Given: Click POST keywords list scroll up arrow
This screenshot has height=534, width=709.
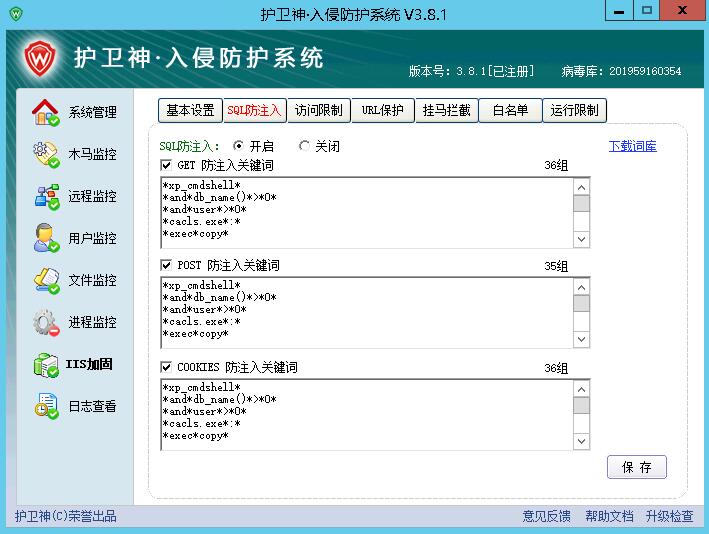Looking at the screenshot, I should (x=581, y=288).
